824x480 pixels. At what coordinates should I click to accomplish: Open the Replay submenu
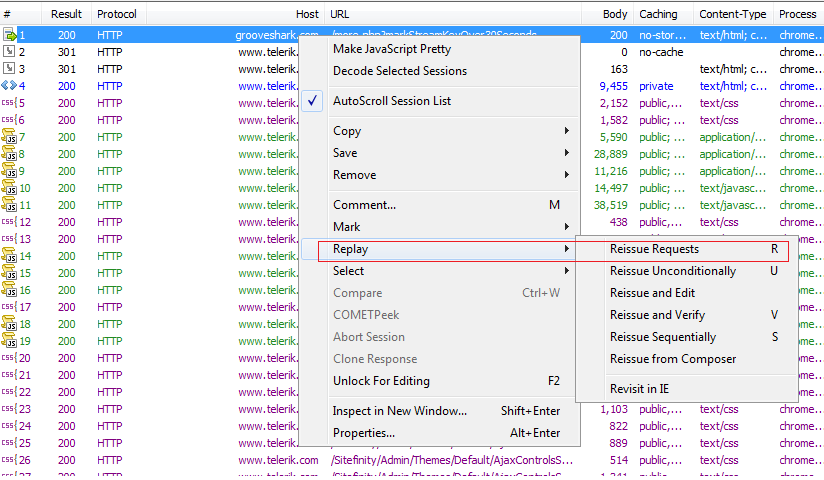click(440, 249)
